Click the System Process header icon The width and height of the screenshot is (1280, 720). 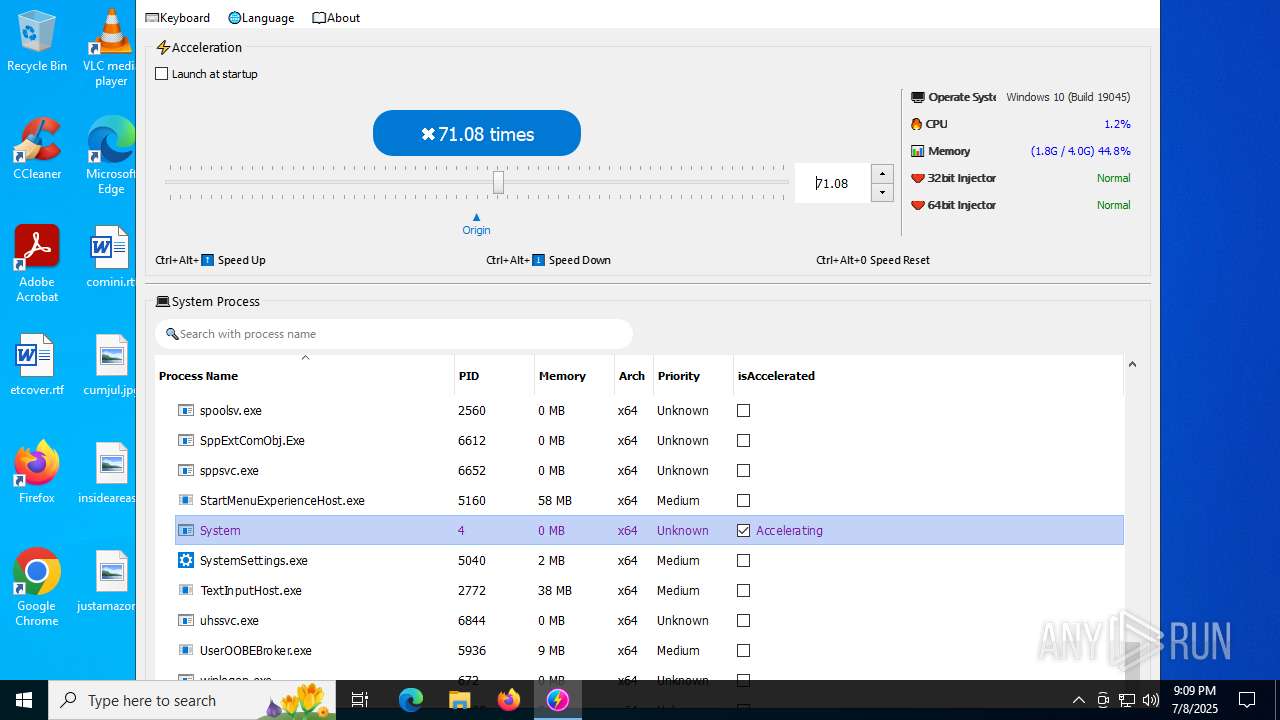point(163,301)
